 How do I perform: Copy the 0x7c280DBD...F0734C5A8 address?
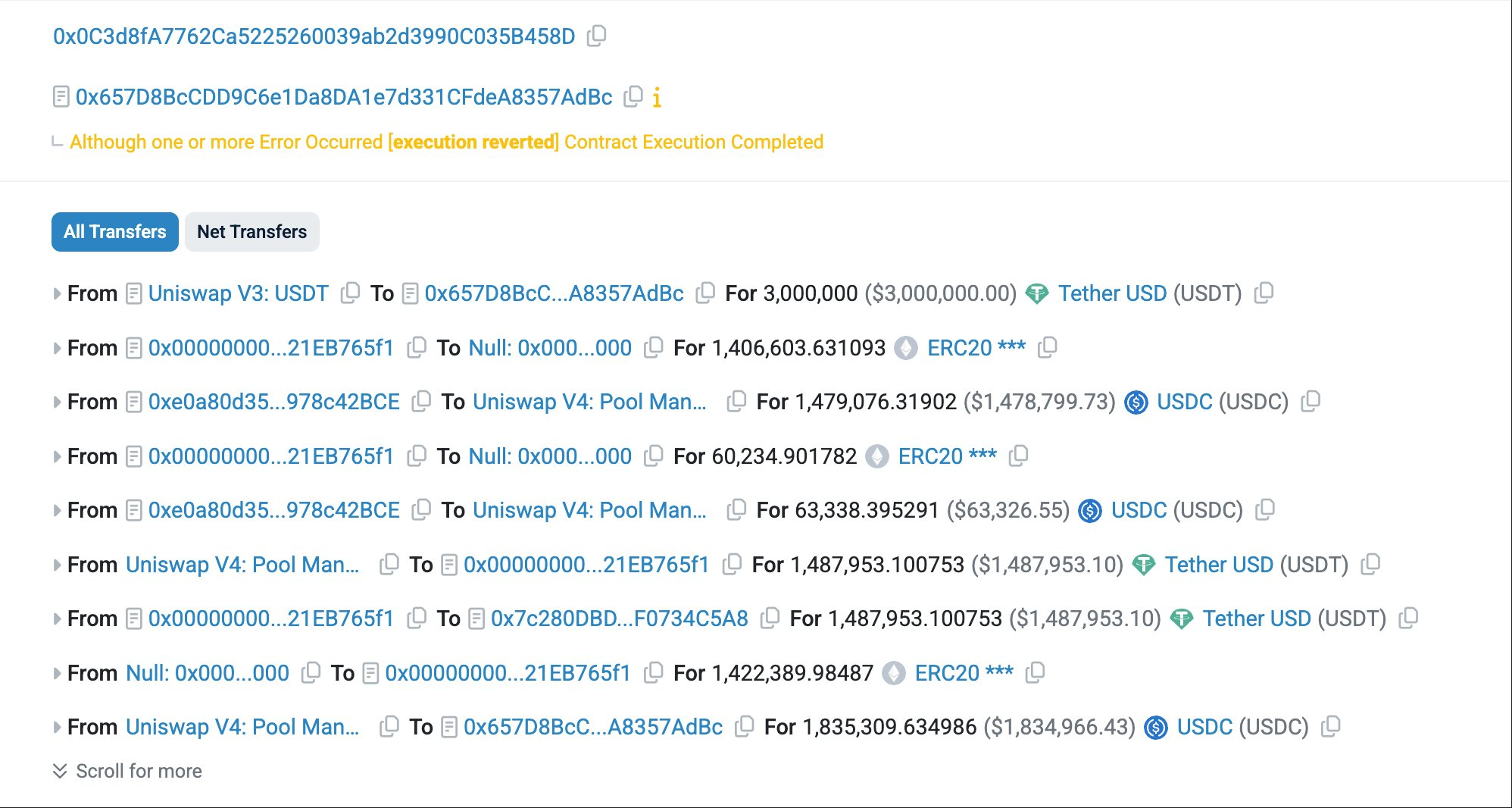point(770,619)
